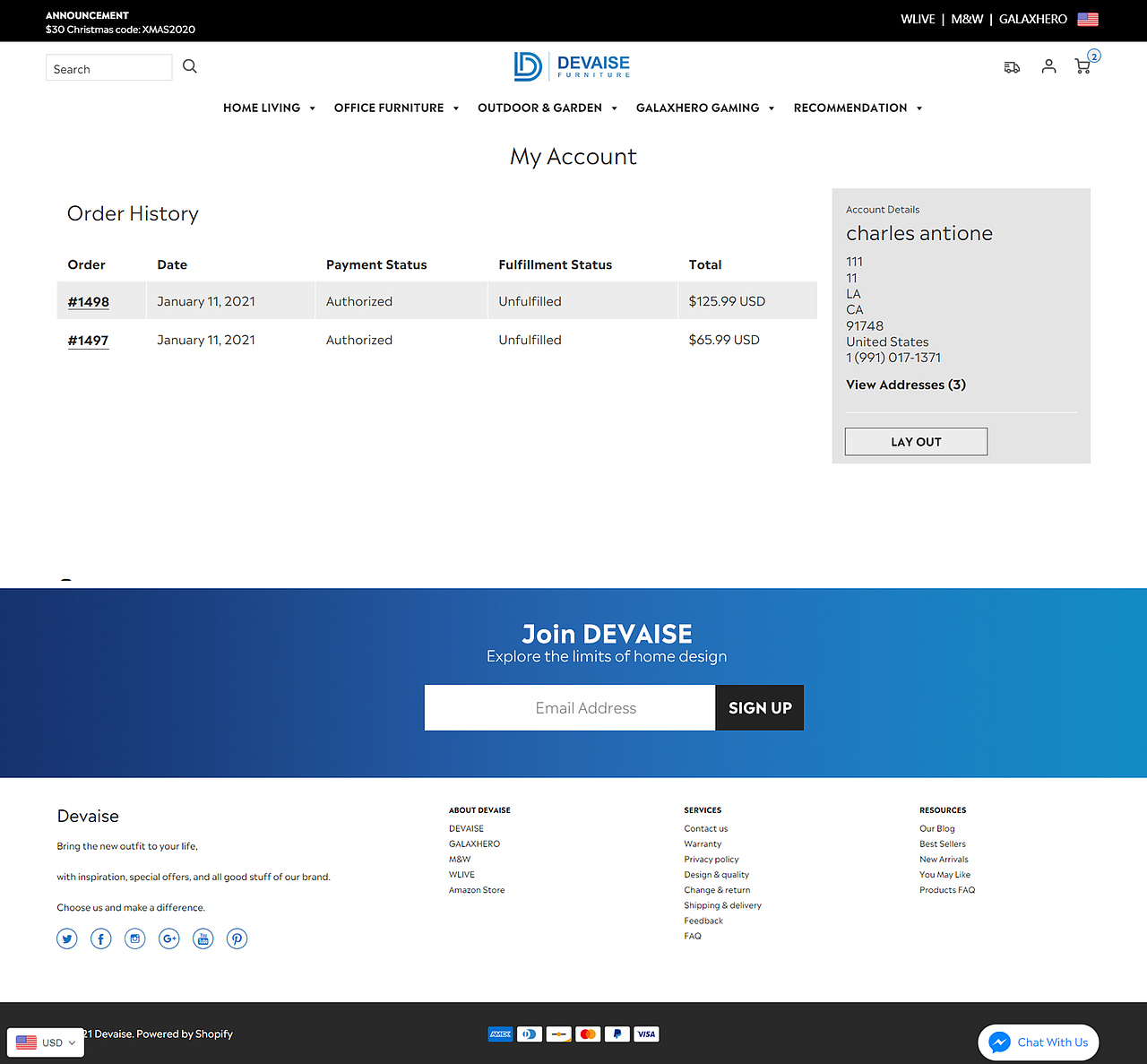Open the GALAXHERO footer link
This screenshot has width=1147, height=1064.
474,844
